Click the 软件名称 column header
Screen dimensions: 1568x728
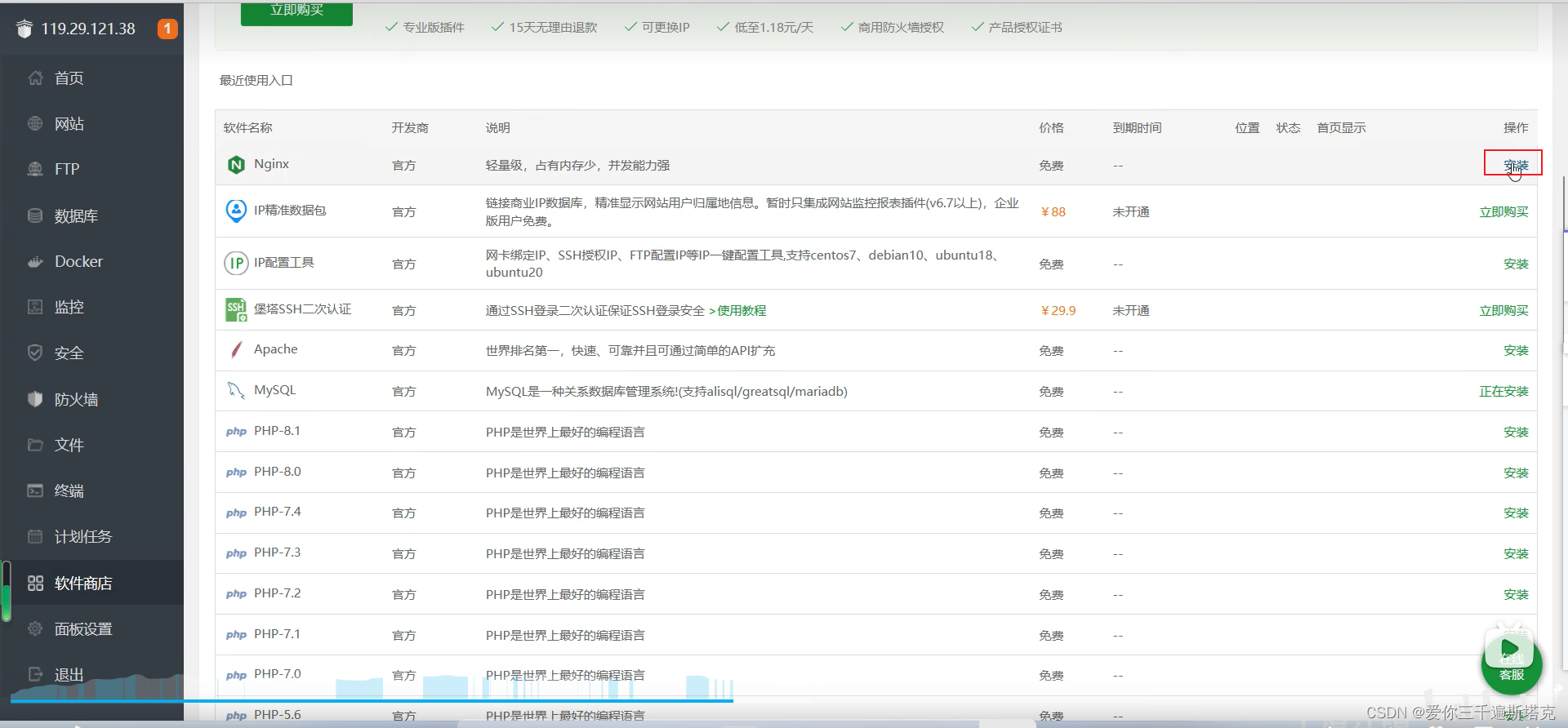click(247, 127)
